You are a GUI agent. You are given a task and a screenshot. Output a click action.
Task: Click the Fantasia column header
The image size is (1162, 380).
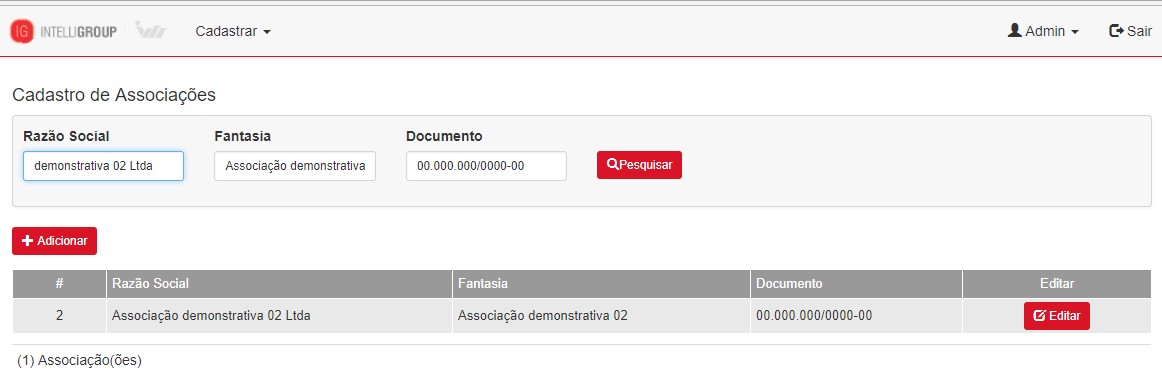click(601, 284)
